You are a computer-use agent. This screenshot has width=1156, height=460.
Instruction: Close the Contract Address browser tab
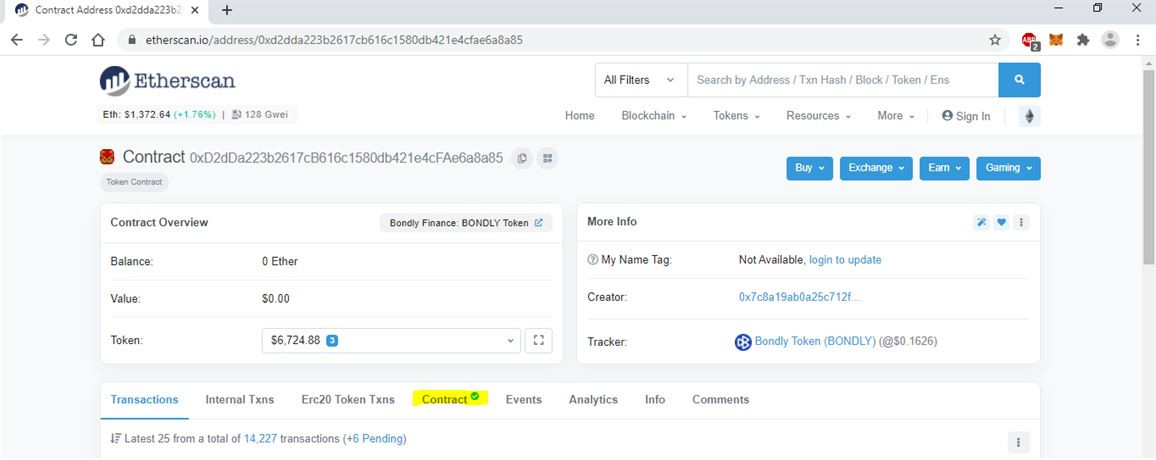(195, 10)
